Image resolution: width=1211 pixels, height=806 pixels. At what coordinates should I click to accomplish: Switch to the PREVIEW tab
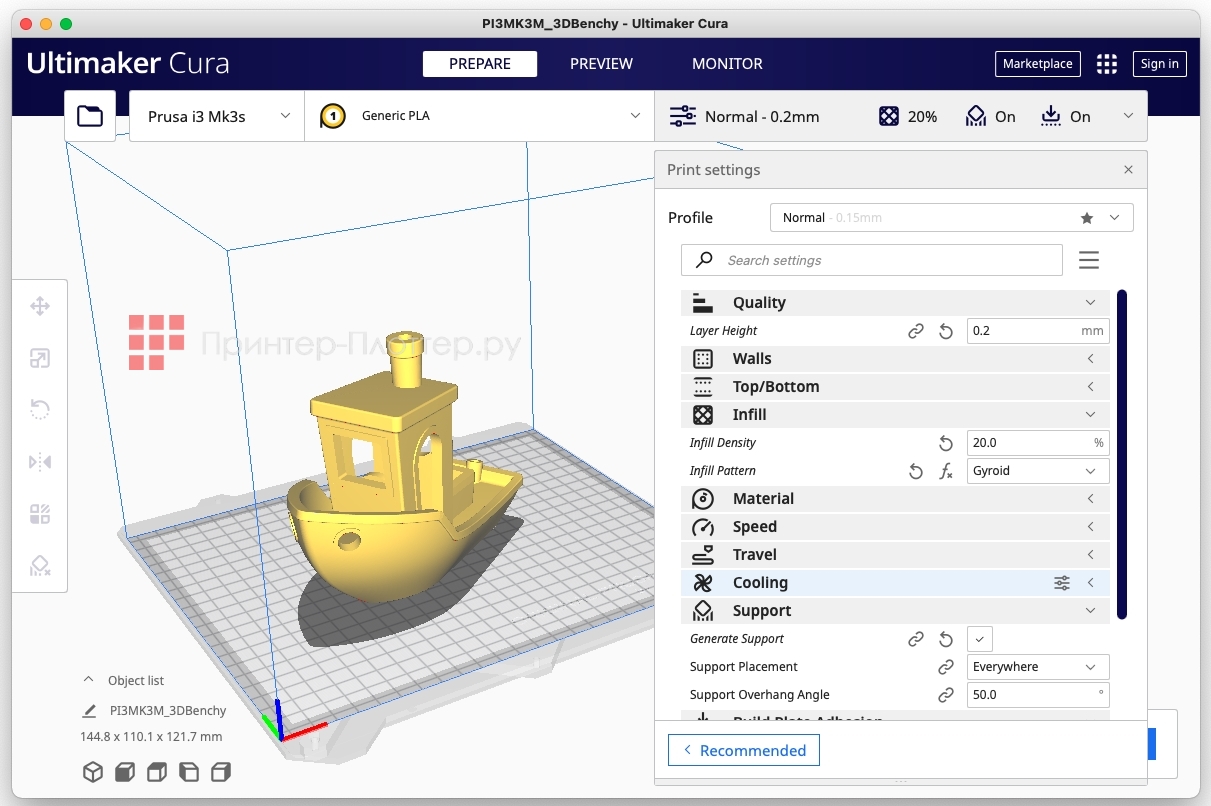coord(601,63)
